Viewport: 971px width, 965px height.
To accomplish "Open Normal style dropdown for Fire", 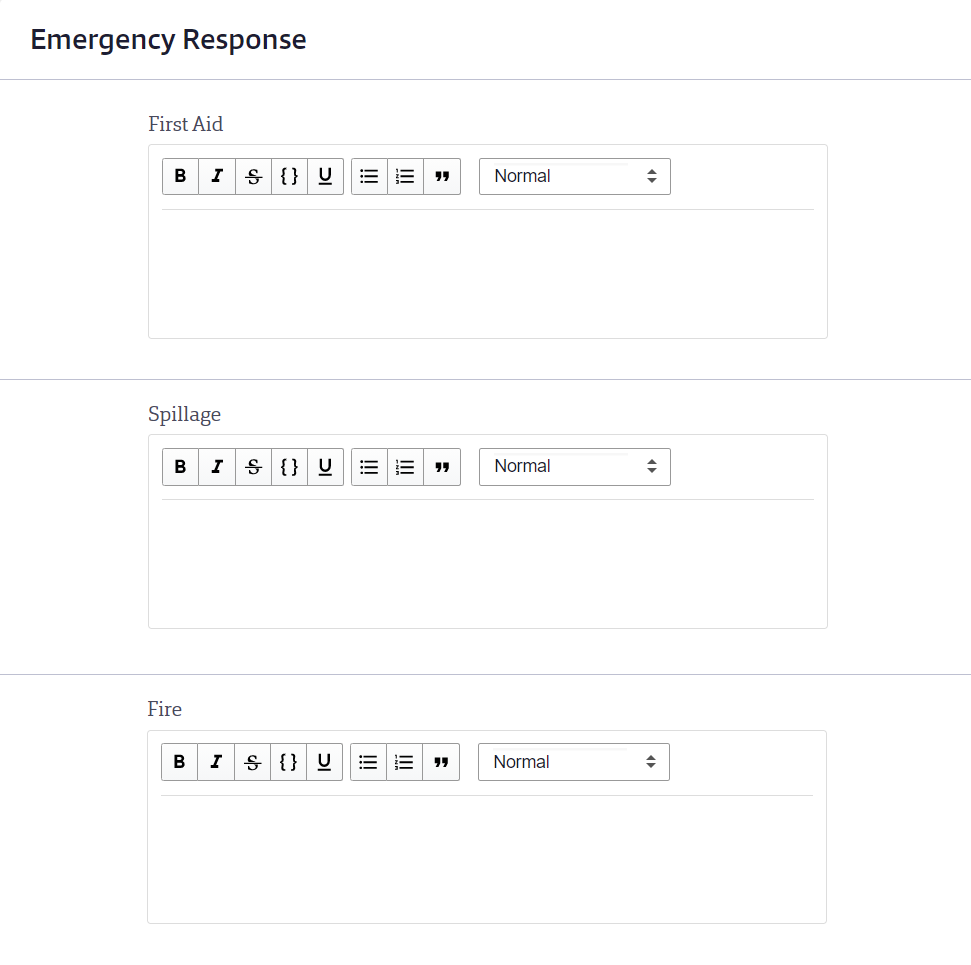I will [x=573, y=762].
